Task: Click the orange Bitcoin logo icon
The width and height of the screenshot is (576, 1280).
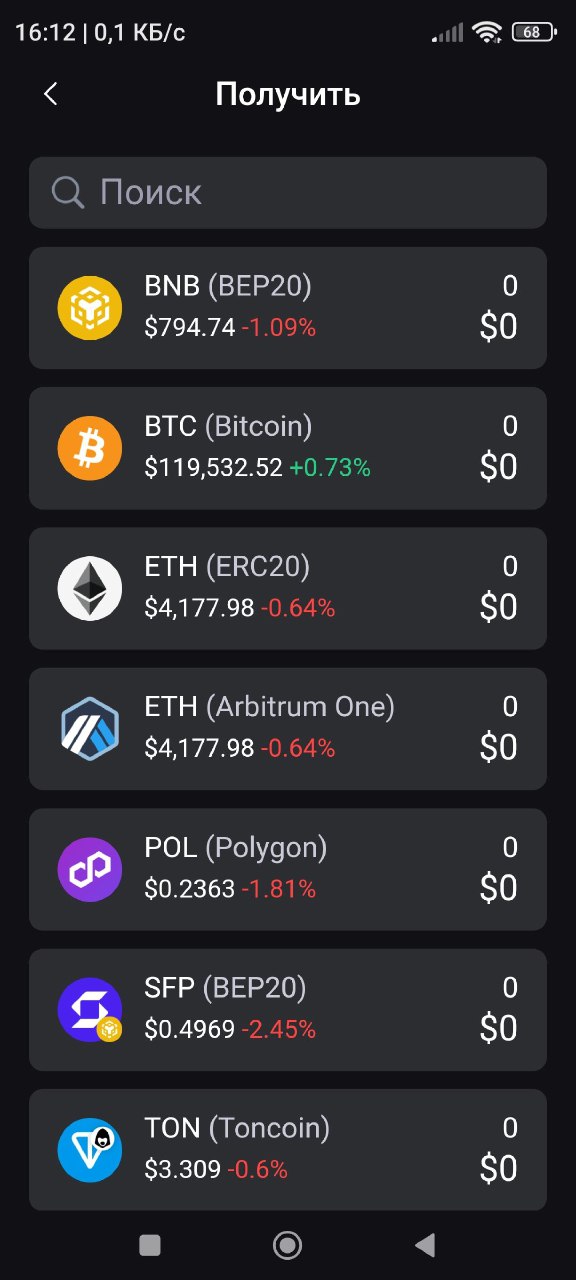Action: point(90,448)
